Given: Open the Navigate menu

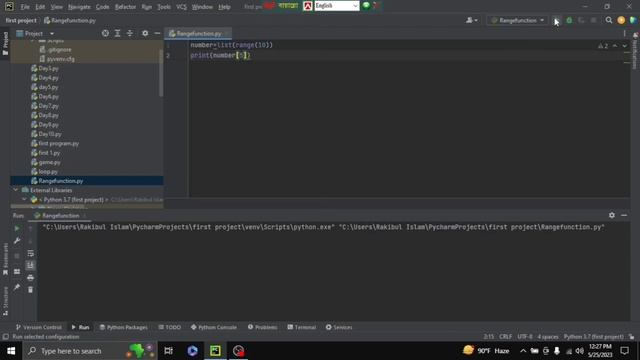Looking at the screenshot, I should [79, 7].
